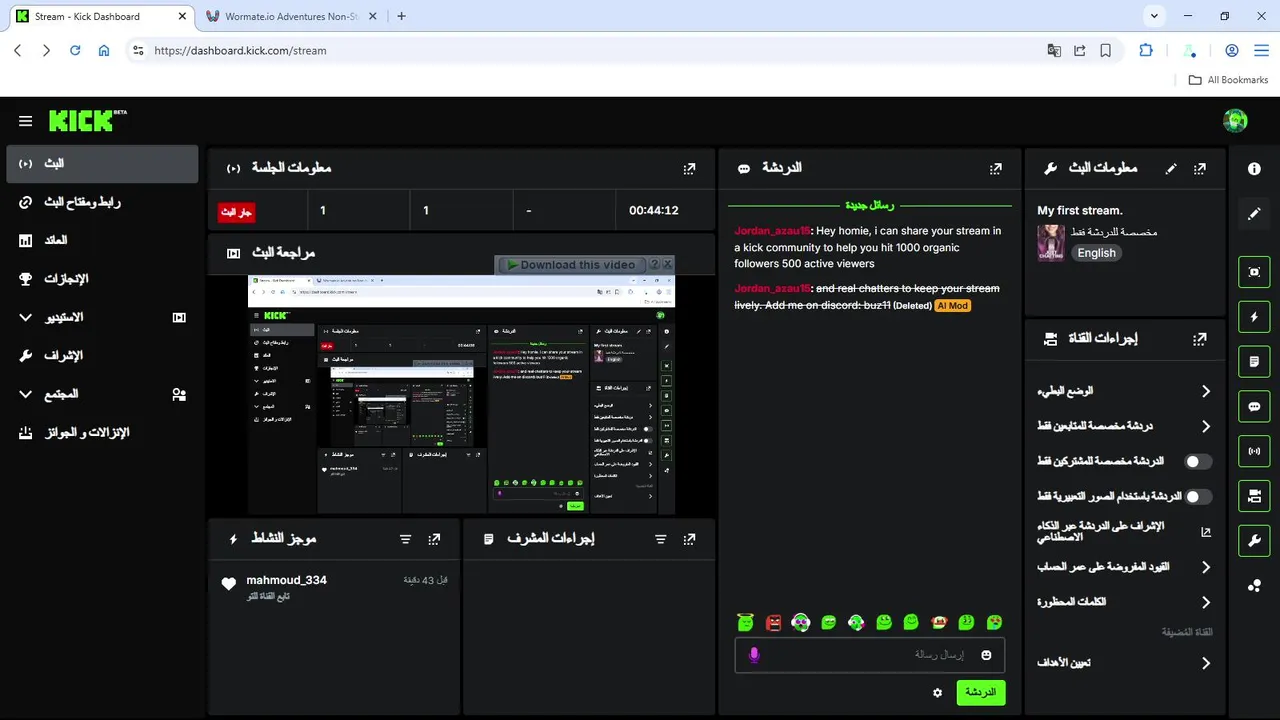Click the wrench icon in the right rail
Image resolution: width=1280 pixels, height=720 pixels.
[1254, 541]
